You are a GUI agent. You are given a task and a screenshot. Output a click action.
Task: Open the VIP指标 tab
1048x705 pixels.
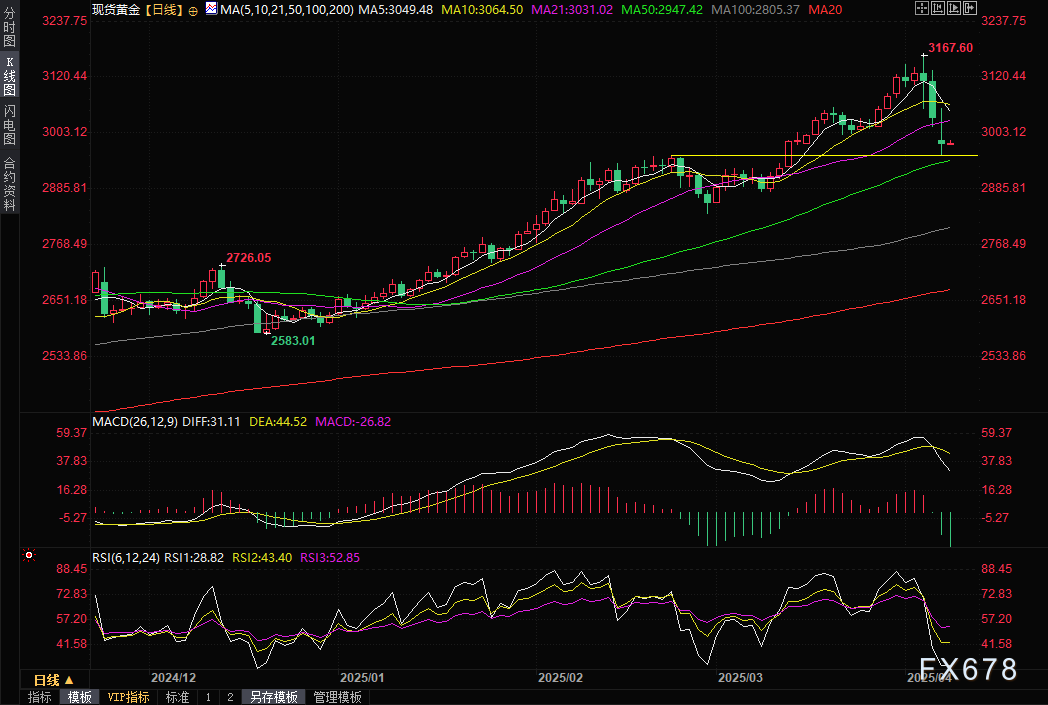point(129,697)
